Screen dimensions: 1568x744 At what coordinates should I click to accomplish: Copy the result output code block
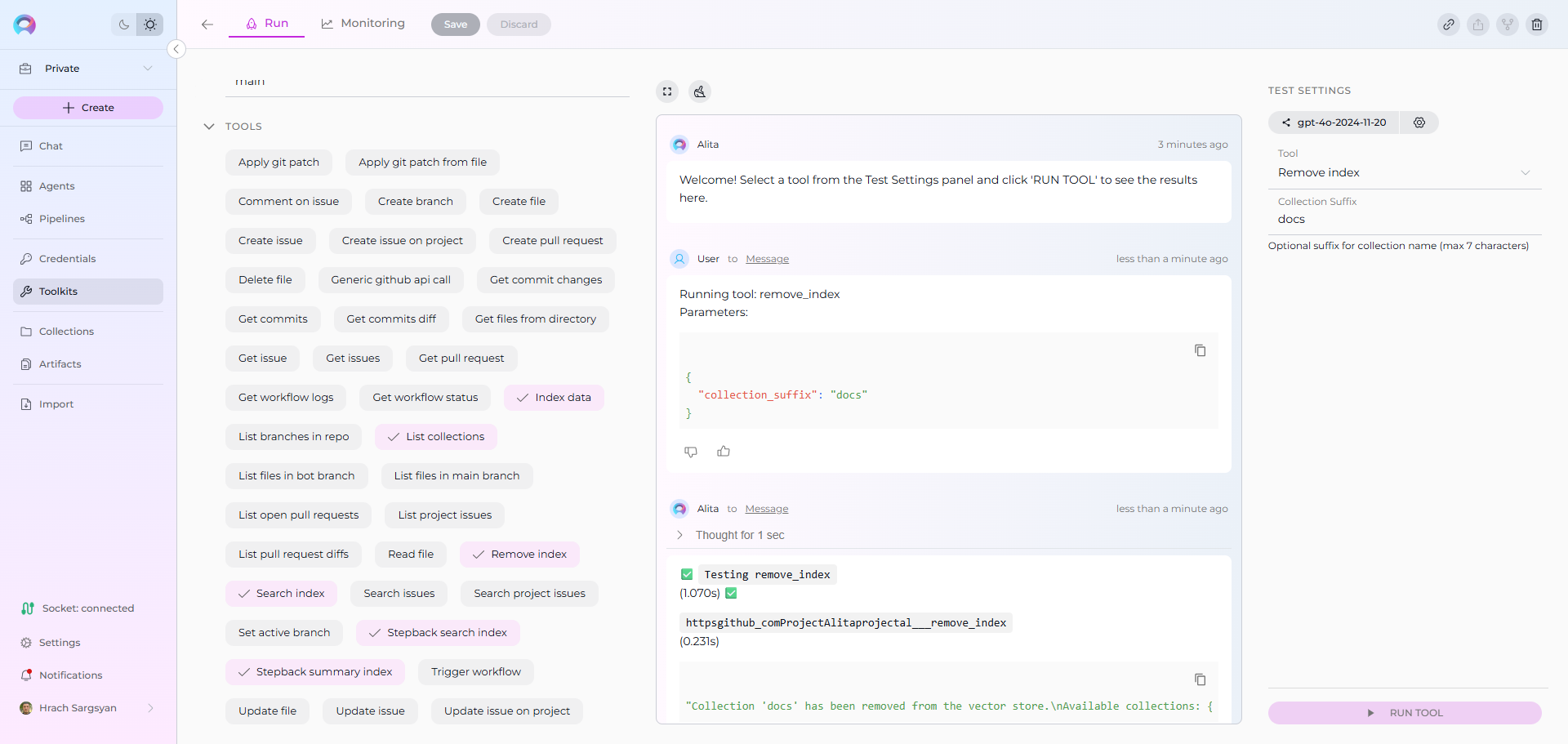[1200, 679]
